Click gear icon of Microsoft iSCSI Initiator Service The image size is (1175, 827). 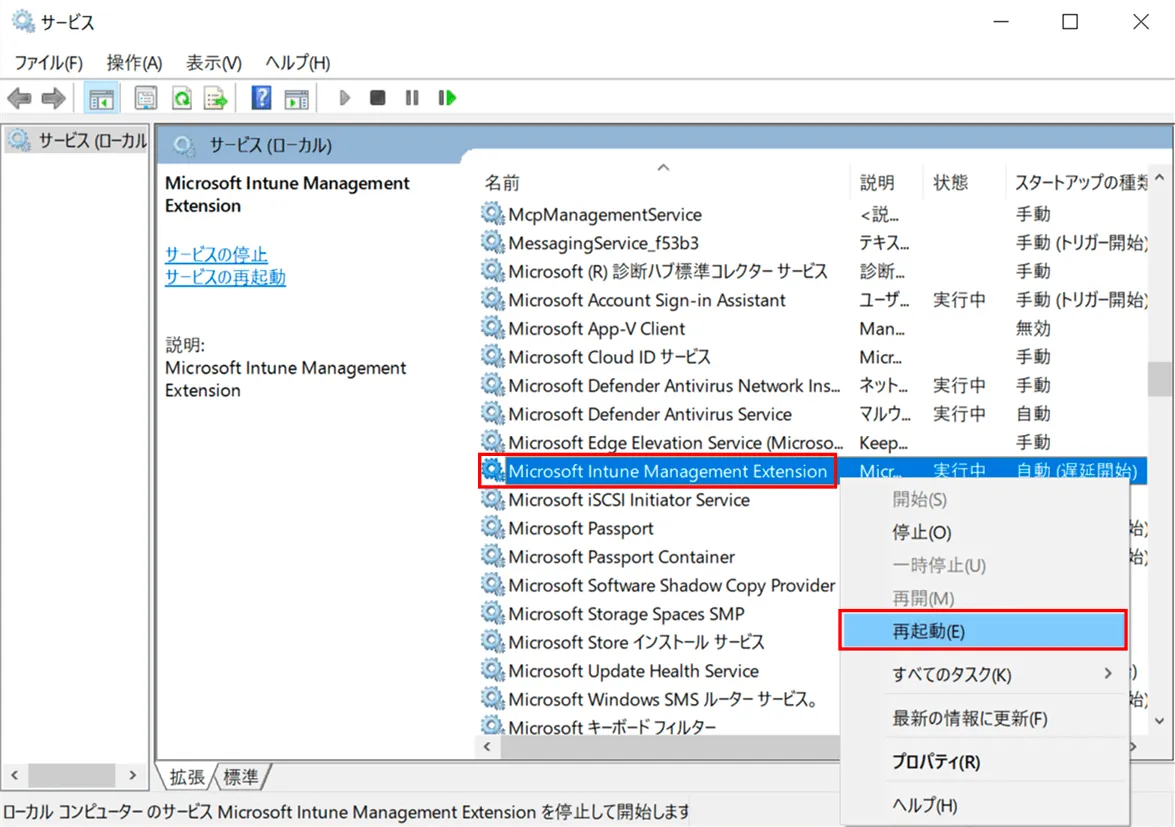492,500
